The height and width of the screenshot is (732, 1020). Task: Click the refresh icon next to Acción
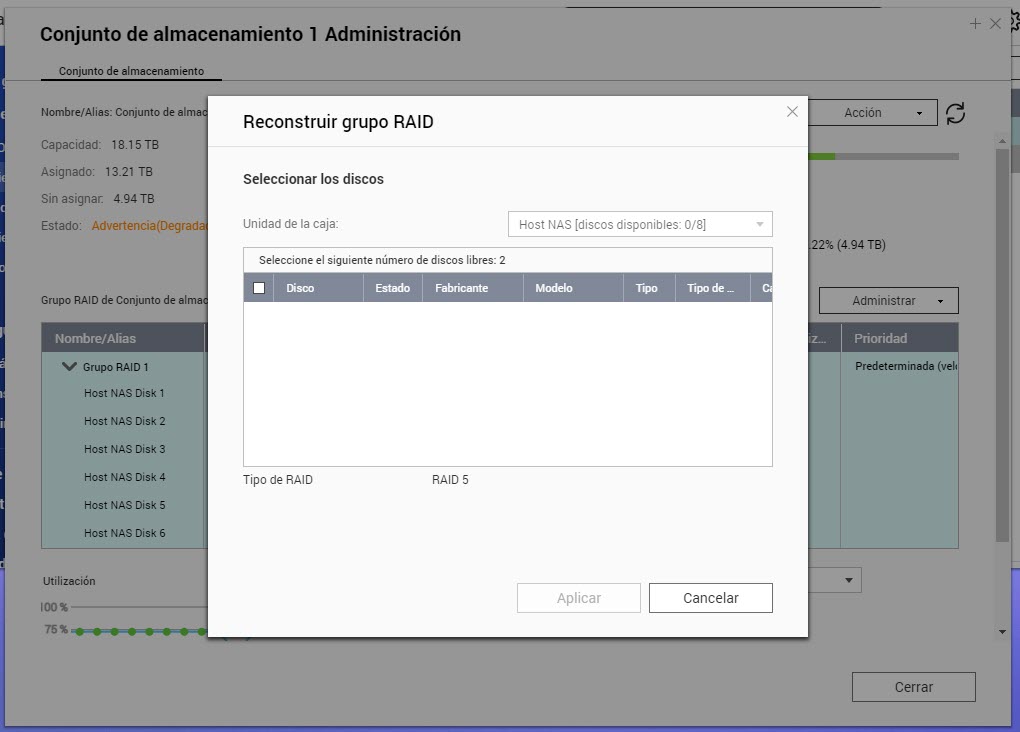click(x=956, y=113)
